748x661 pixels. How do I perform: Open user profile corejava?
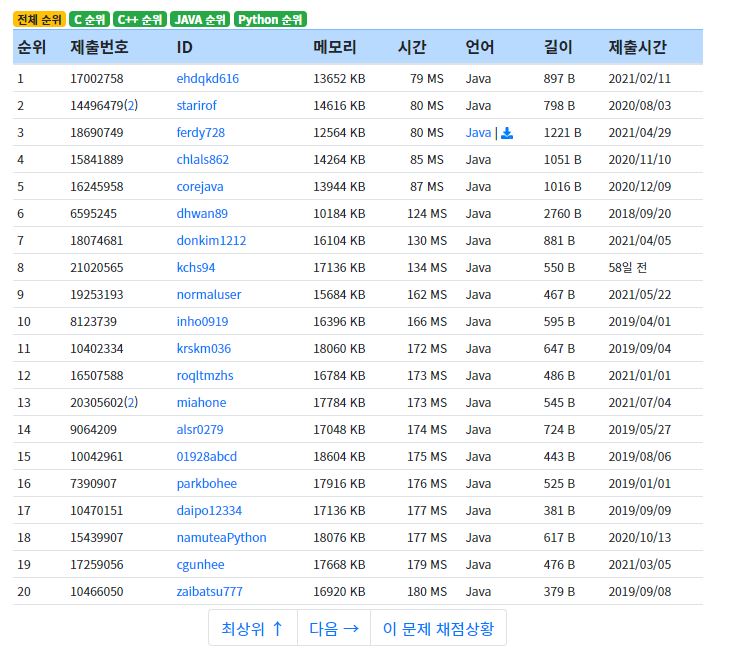point(200,187)
